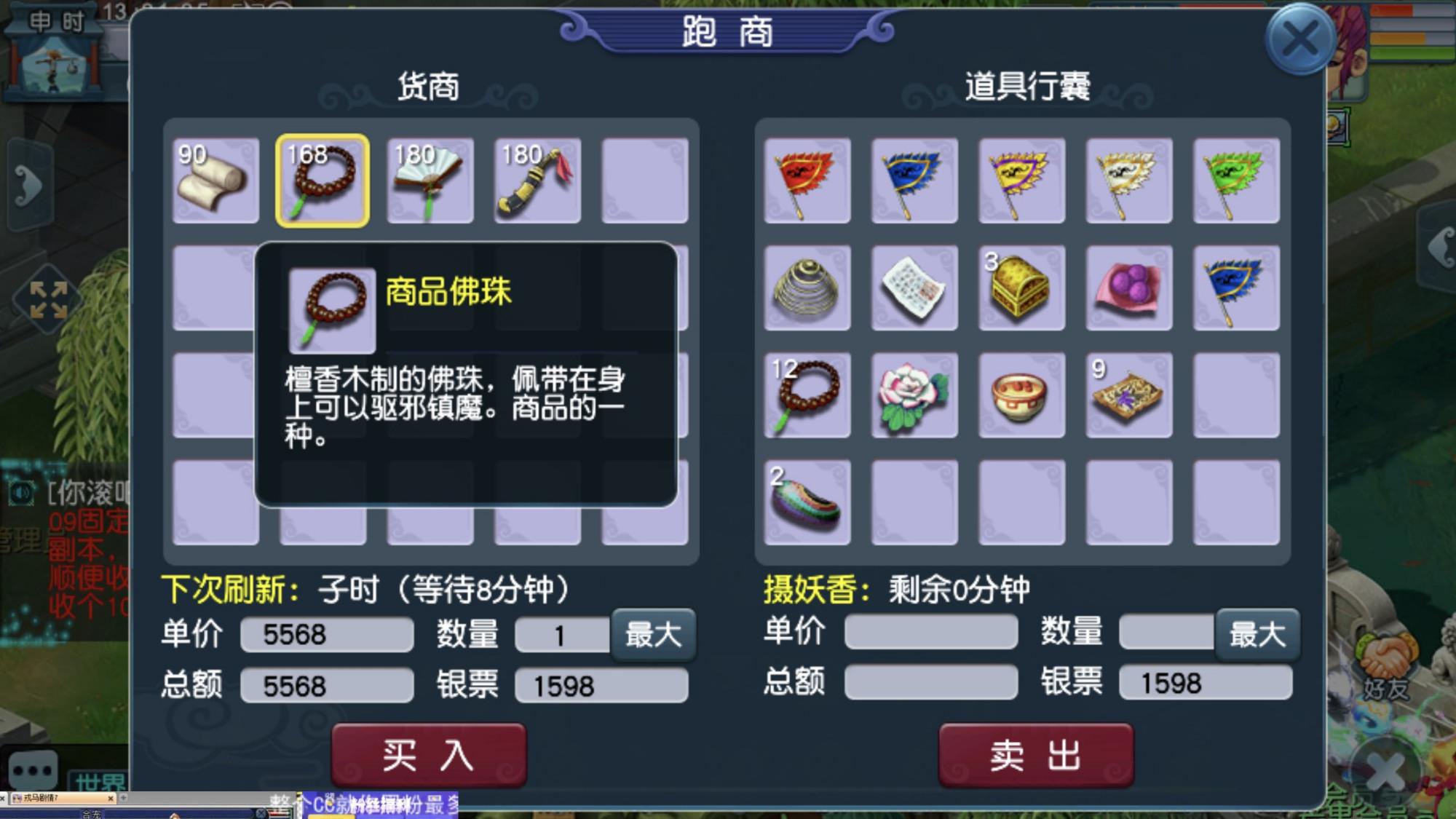
Task: Select the prayer beads stack of 12
Action: (807, 395)
